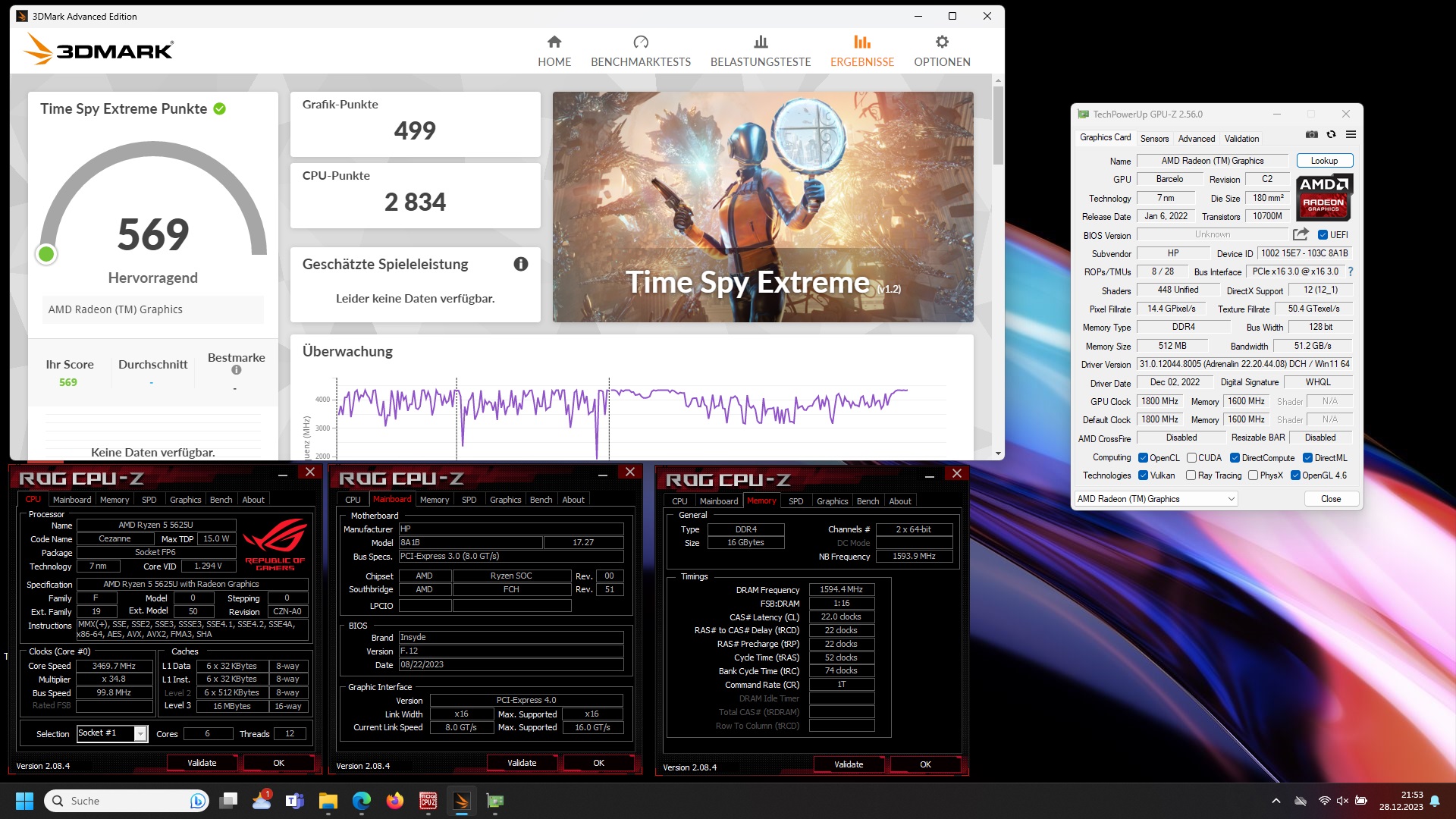Open the GPU selection dropdown in GPU-Z
Viewport: 1456px width, 819px height.
(x=1156, y=499)
